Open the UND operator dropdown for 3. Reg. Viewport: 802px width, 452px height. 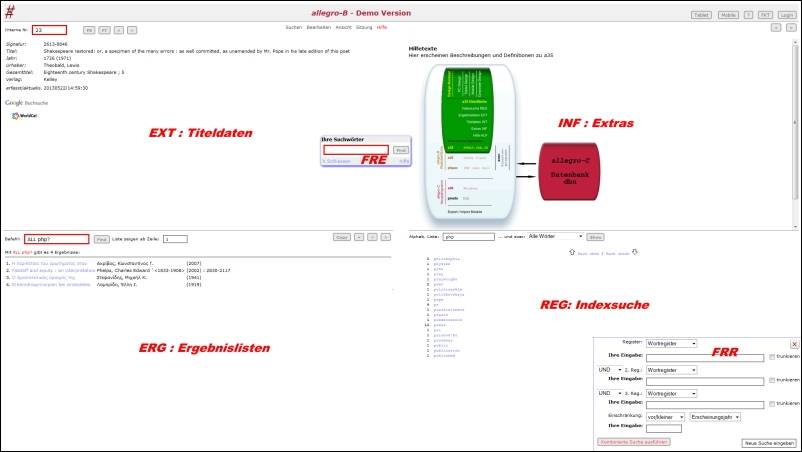coord(610,393)
